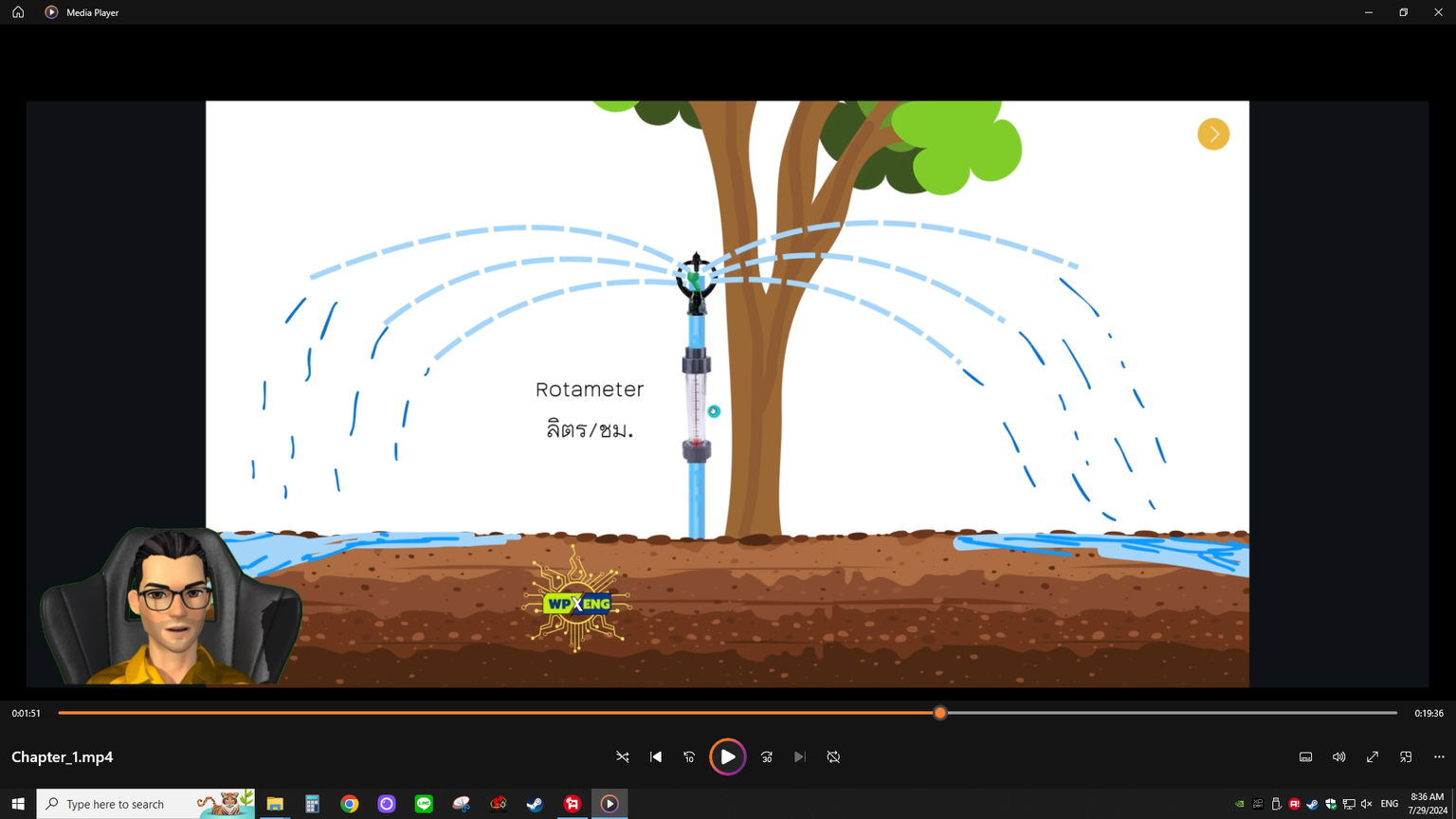Go to Media Player home
This screenshot has height=819, width=1456.
[x=18, y=12]
